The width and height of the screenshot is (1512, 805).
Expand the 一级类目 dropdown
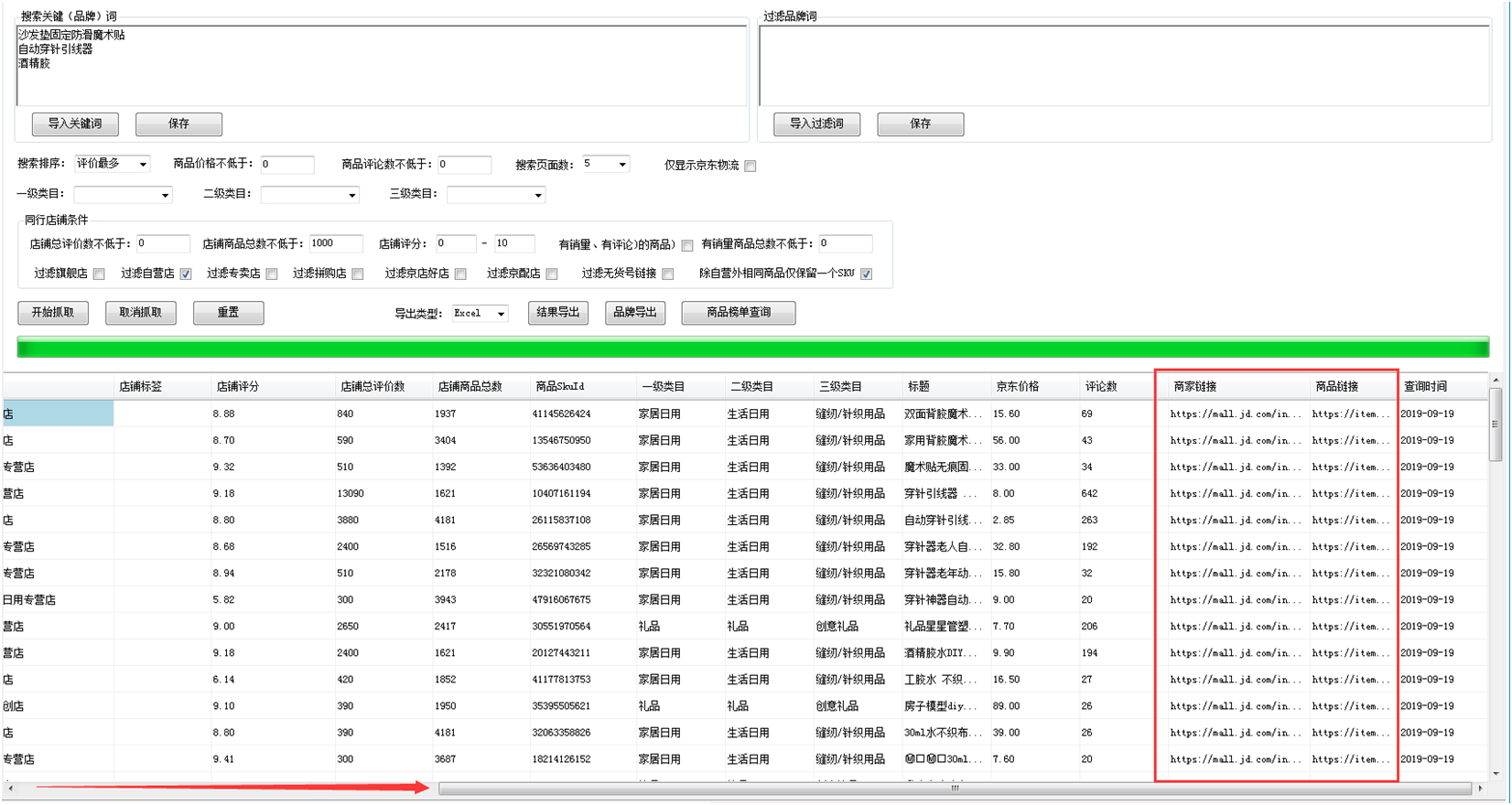point(123,195)
